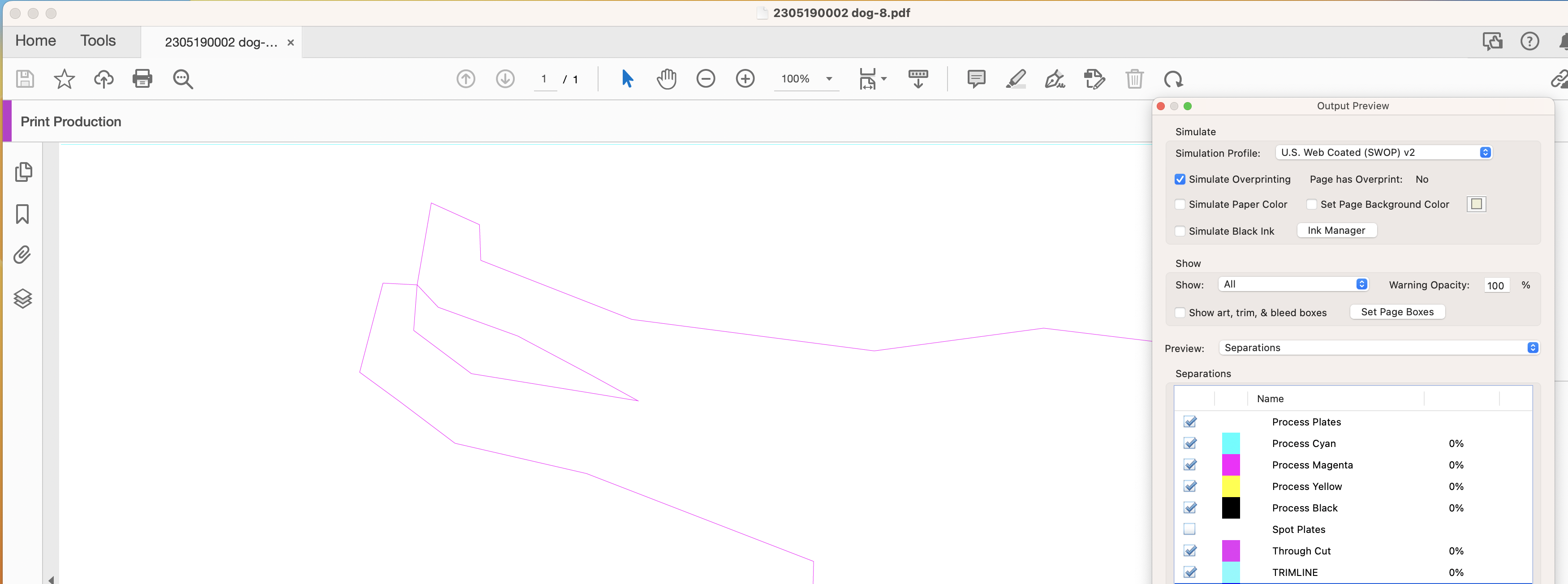Open Page Thumbnails side panel

[x=23, y=172]
